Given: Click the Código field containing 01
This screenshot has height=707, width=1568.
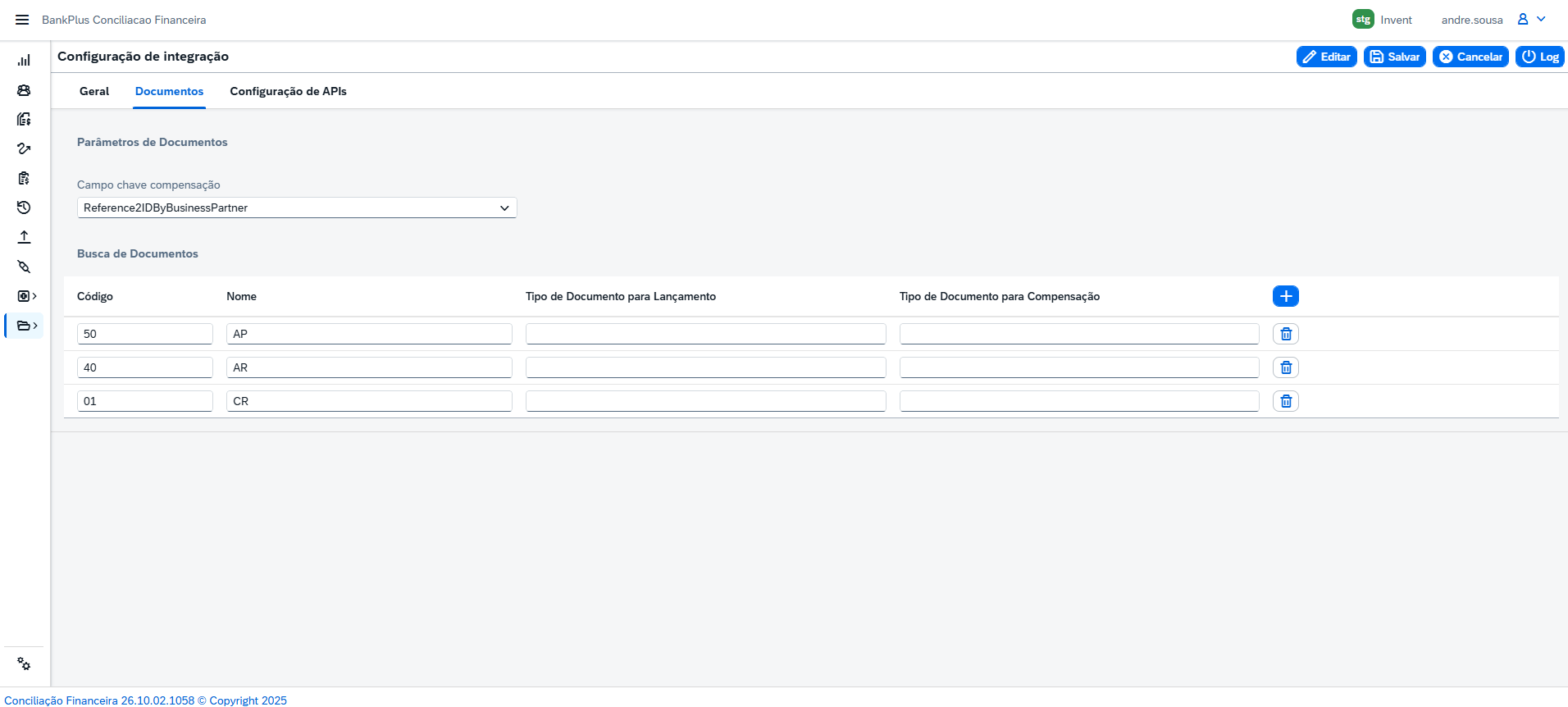Looking at the screenshot, I should pos(145,401).
